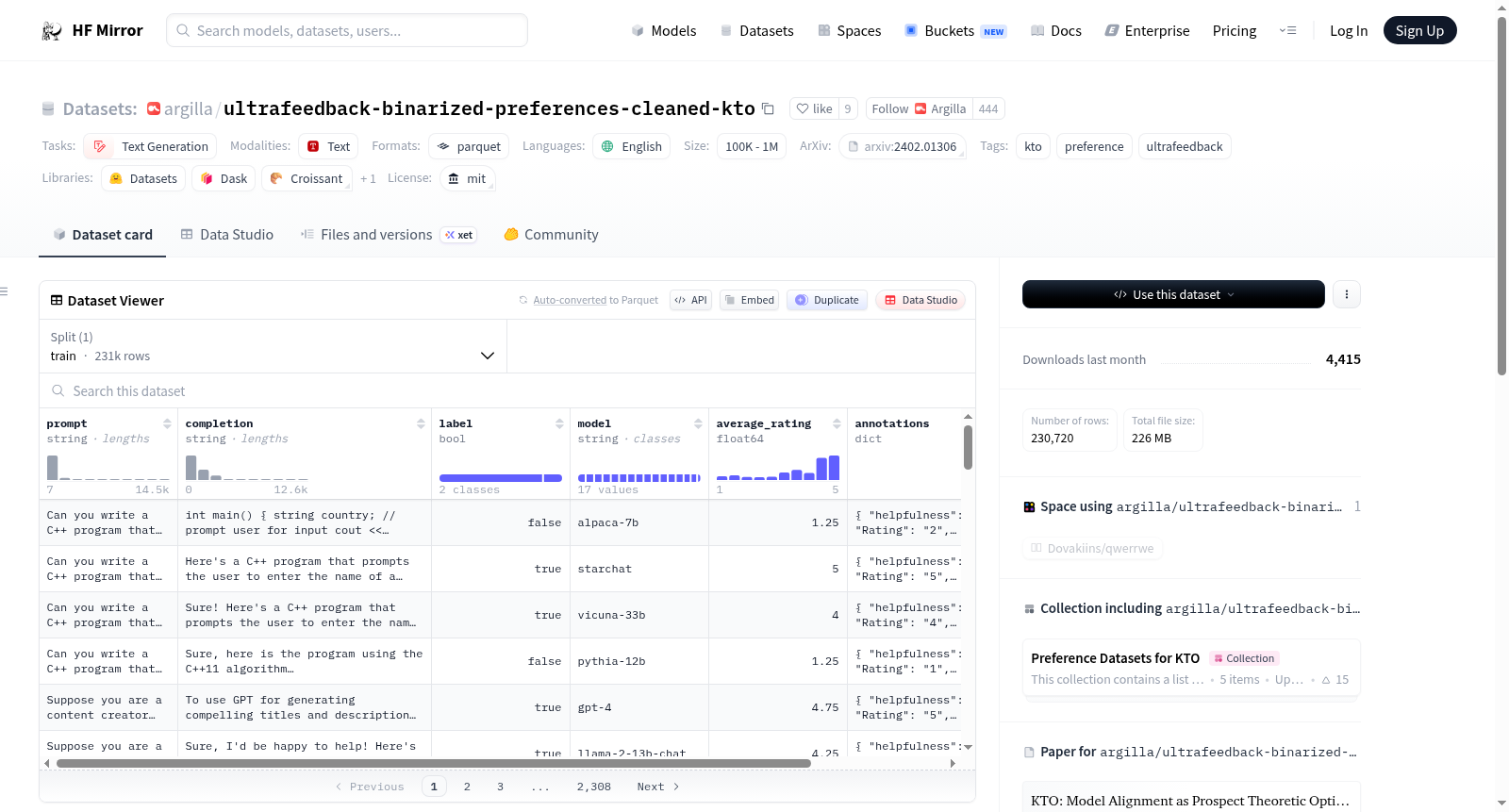
Task: Go to the Community tab
Action: pyautogui.click(x=551, y=235)
